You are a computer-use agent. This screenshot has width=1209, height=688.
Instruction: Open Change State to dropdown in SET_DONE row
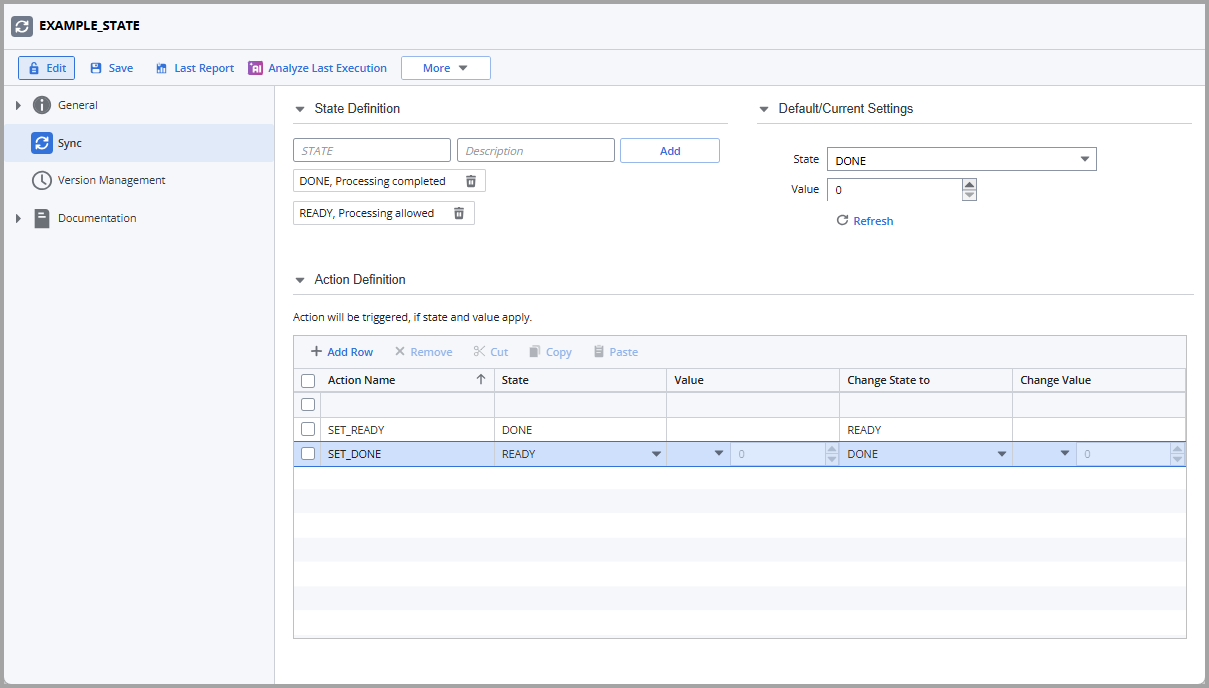coord(1001,453)
